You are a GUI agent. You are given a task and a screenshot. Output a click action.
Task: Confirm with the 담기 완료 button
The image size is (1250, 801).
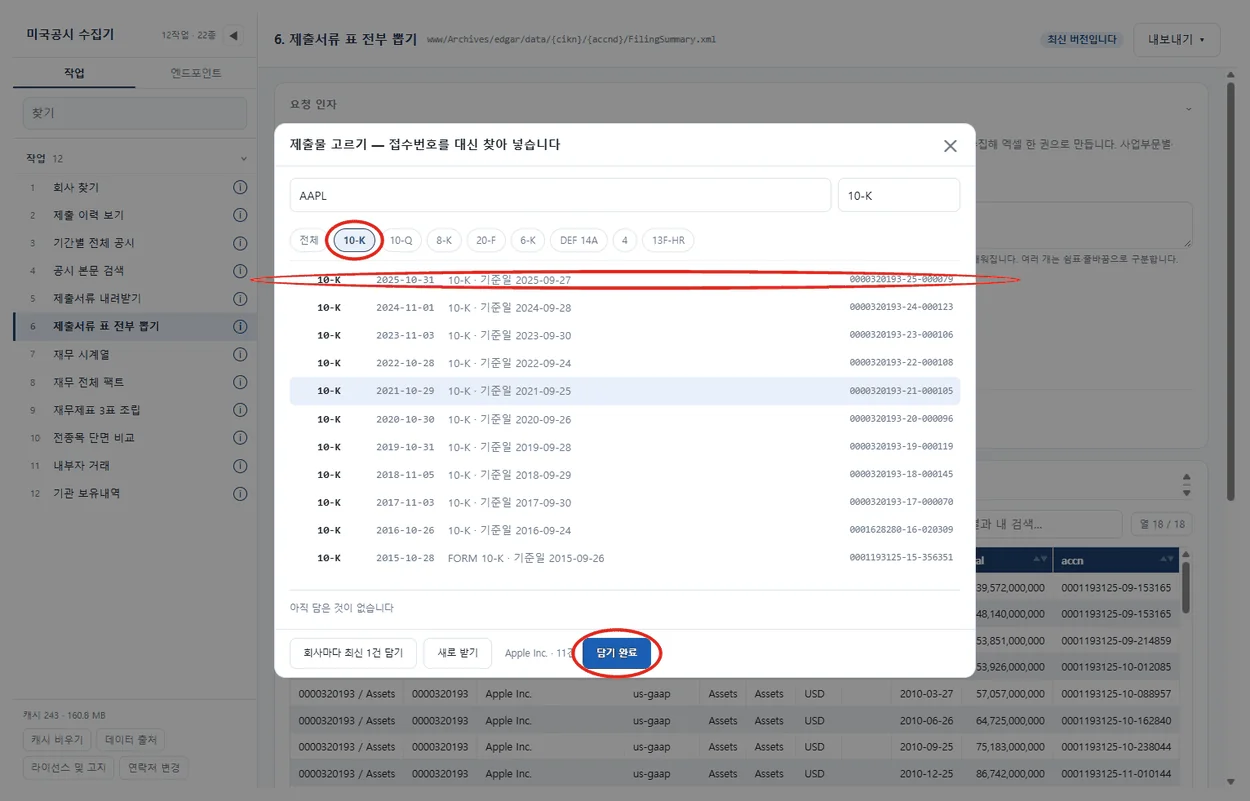617,653
